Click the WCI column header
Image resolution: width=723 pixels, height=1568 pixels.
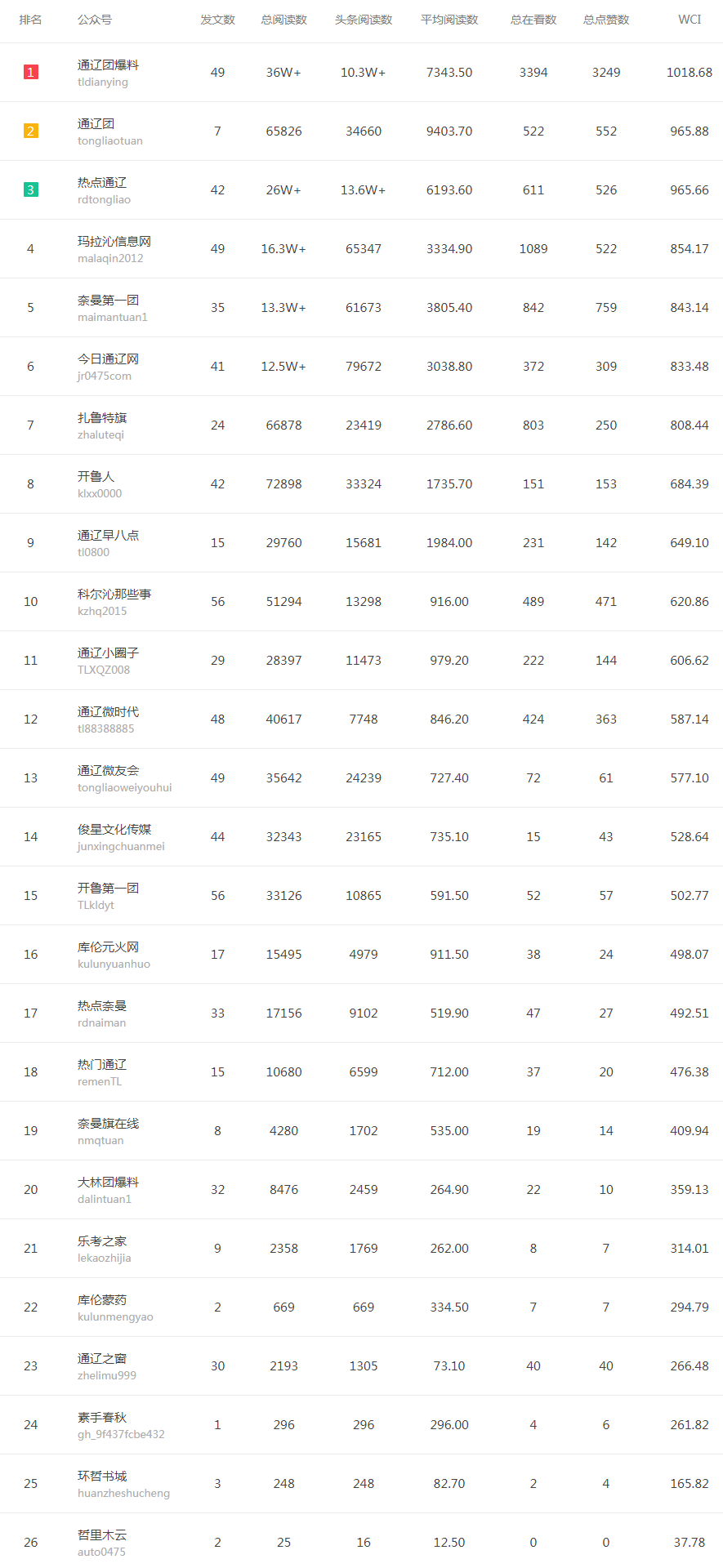(x=690, y=20)
